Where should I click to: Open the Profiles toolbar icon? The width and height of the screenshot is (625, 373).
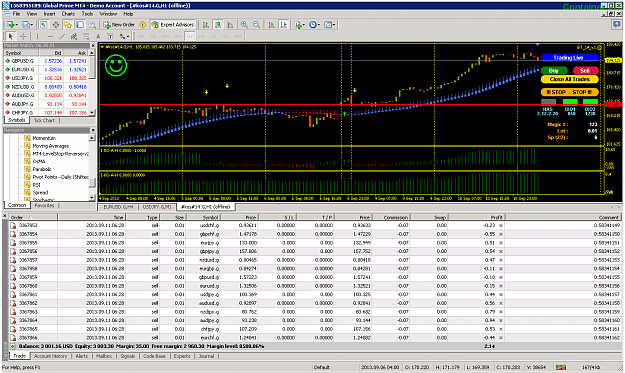(26, 25)
